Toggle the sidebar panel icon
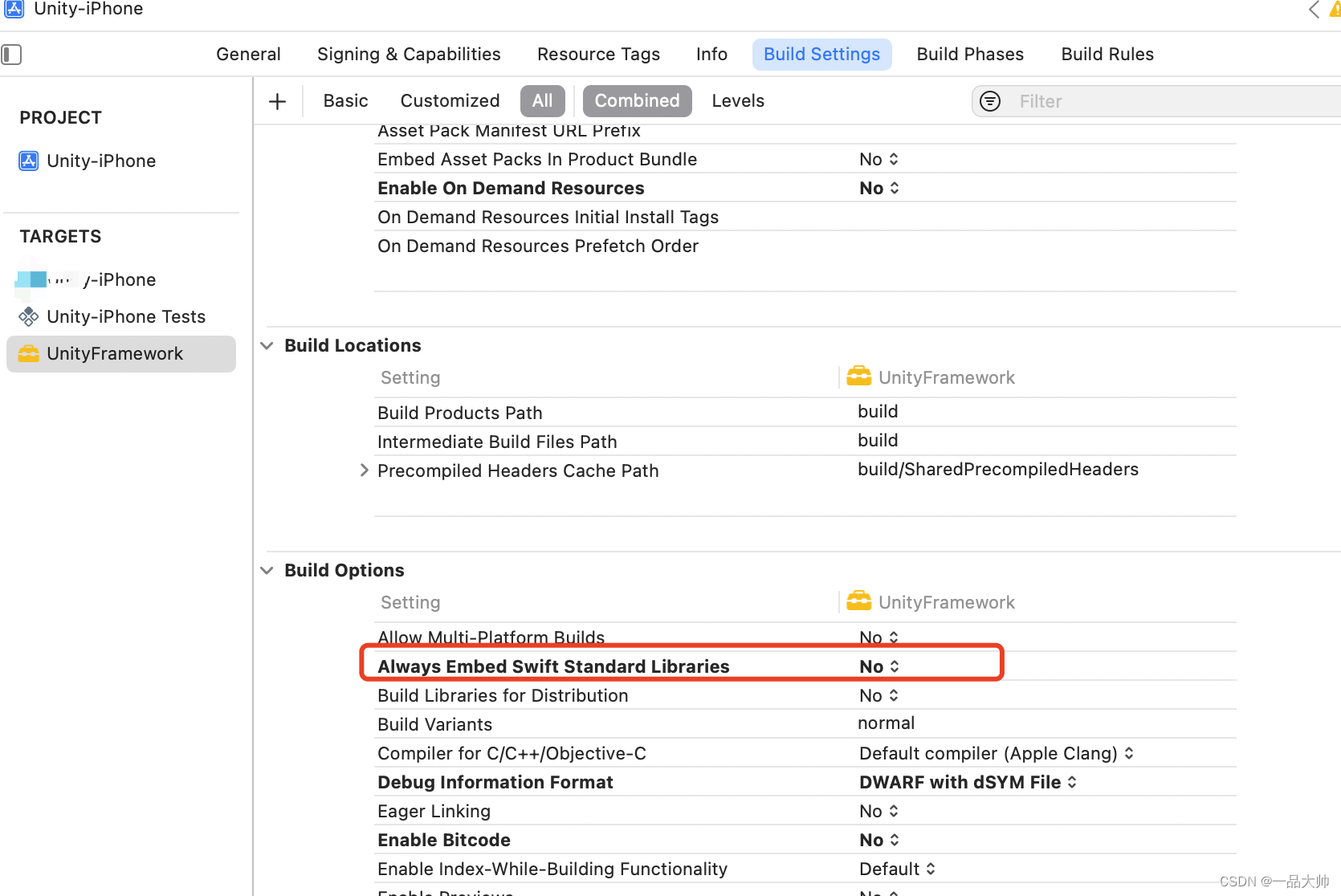The width and height of the screenshot is (1341, 896). click(x=11, y=55)
